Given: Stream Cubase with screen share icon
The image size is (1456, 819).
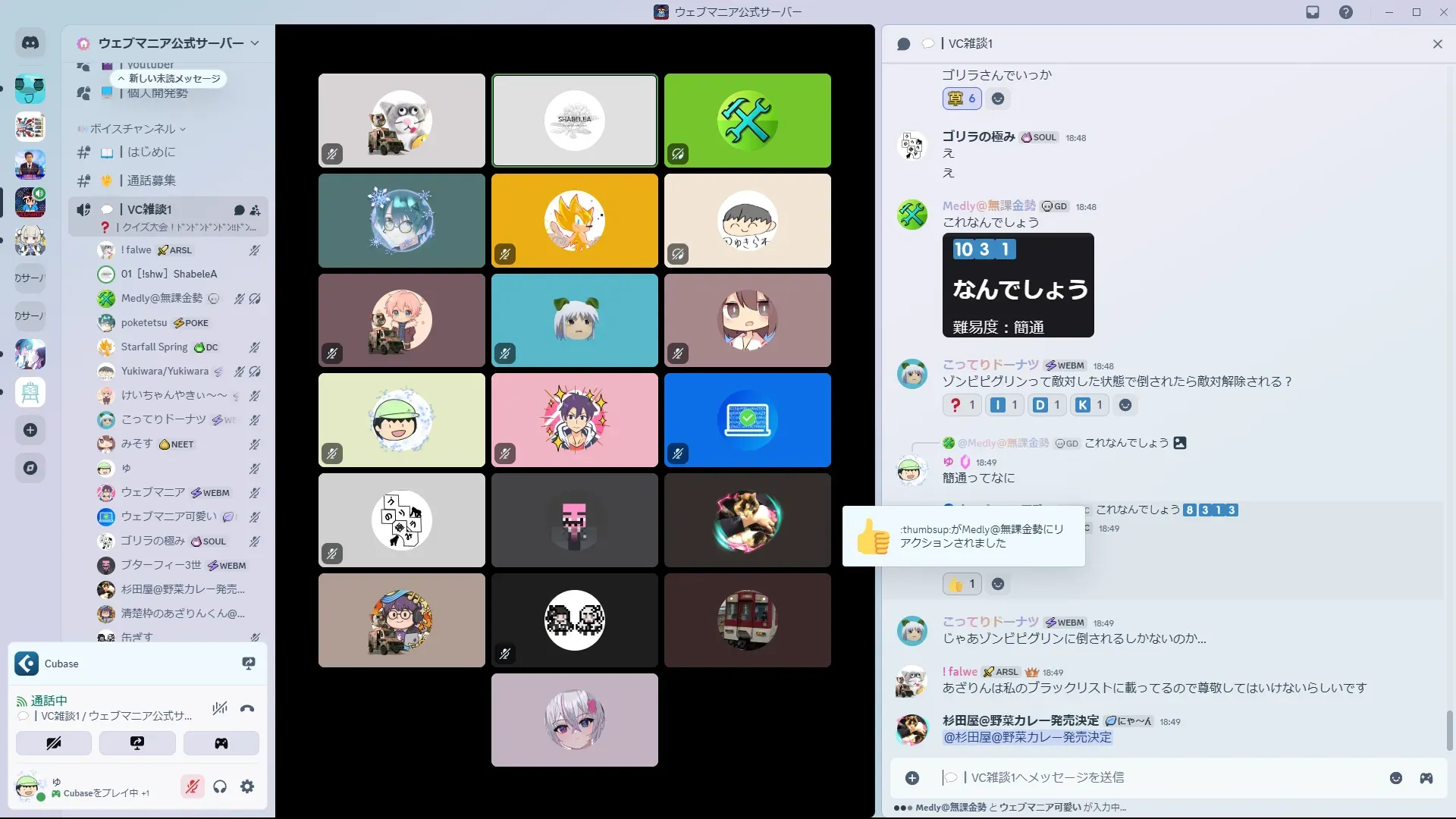Looking at the screenshot, I should pyautogui.click(x=248, y=664).
